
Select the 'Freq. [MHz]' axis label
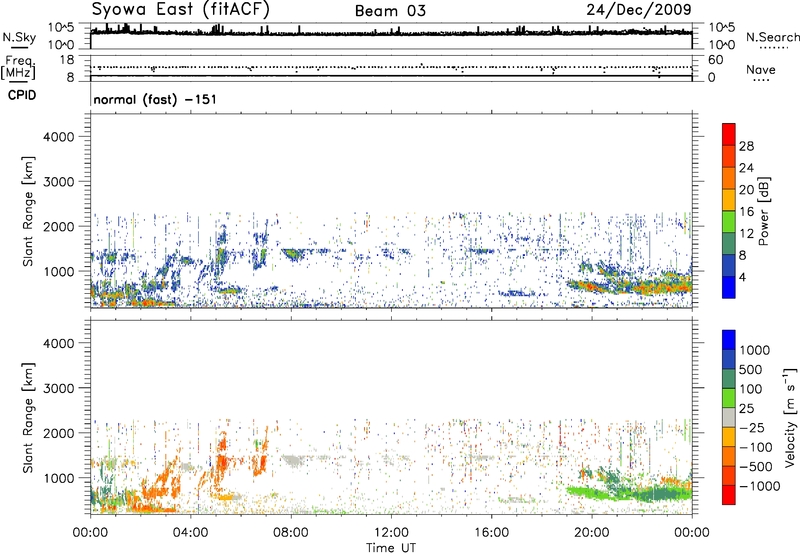[18, 68]
